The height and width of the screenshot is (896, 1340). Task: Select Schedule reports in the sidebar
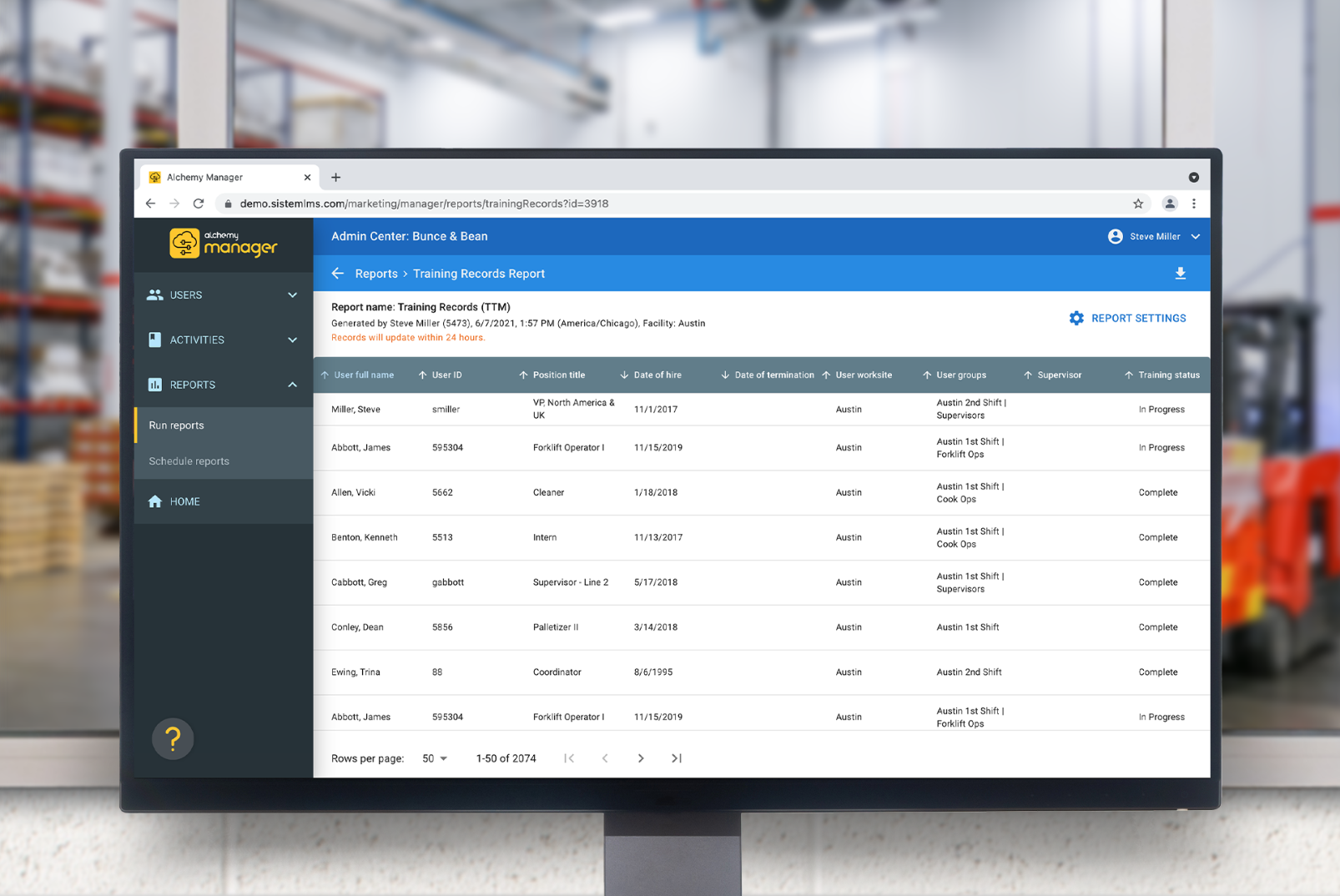pos(189,461)
